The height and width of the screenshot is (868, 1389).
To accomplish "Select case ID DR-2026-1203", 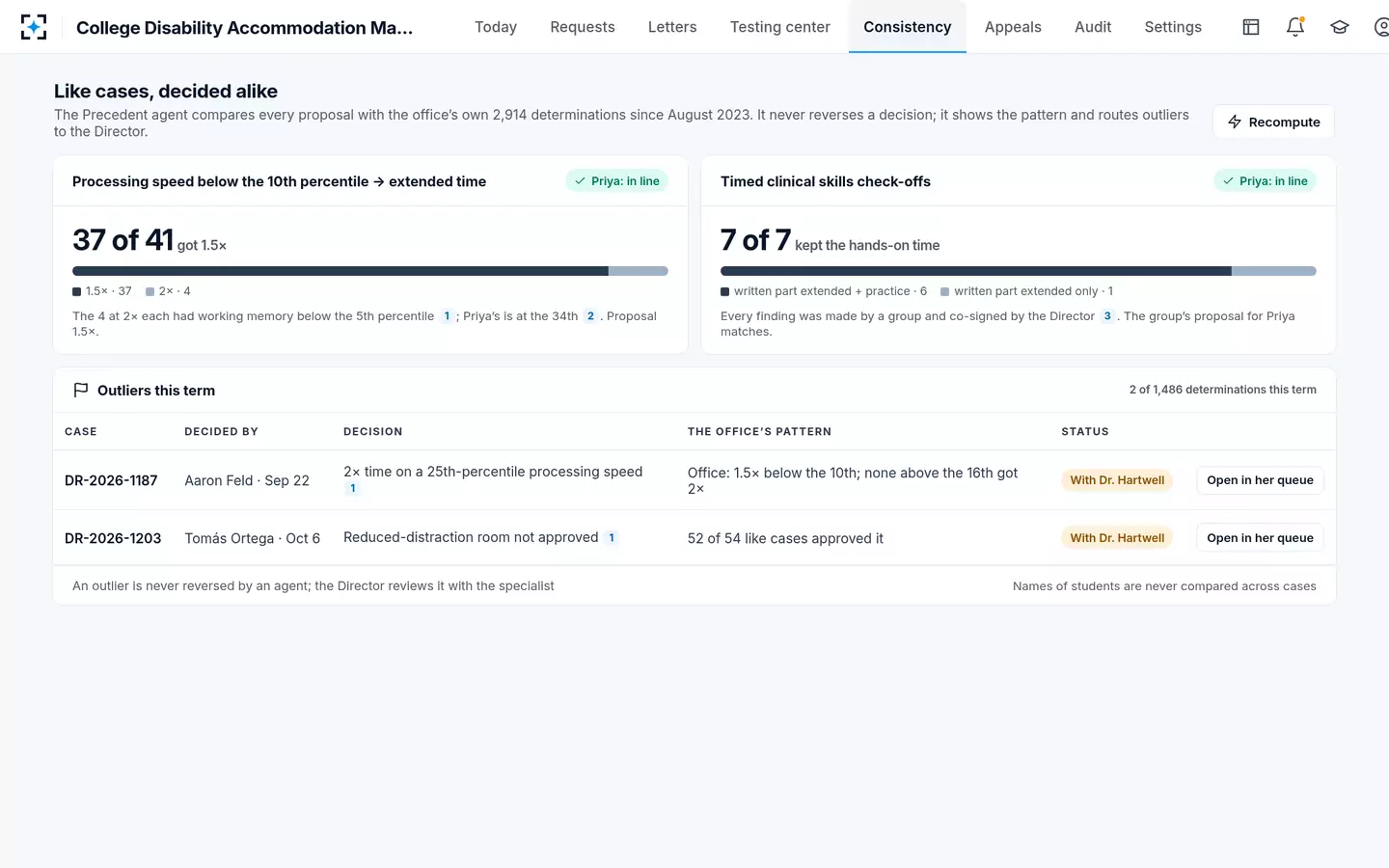I will [x=113, y=538].
